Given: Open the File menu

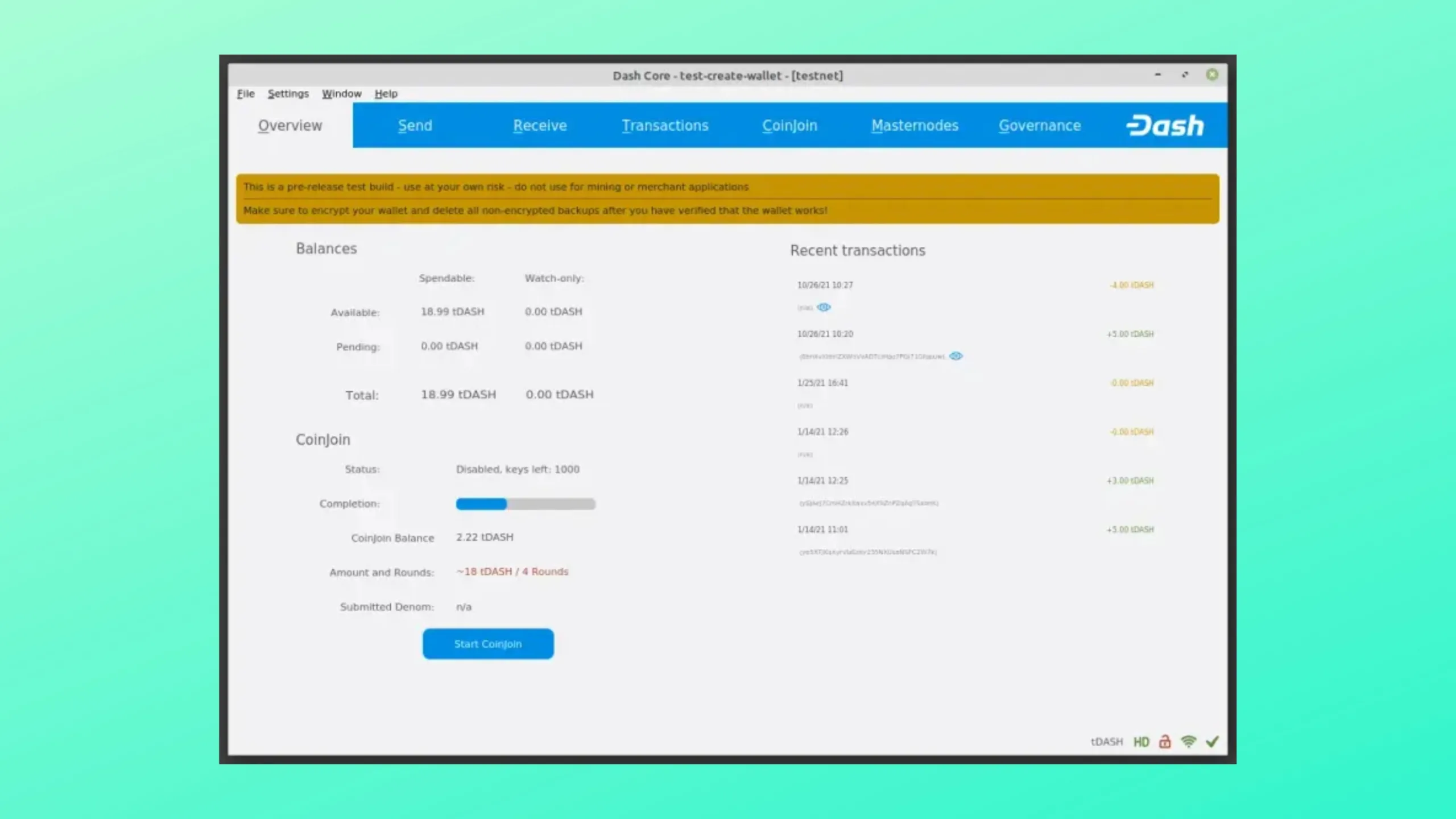Looking at the screenshot, I should click(x=246, y=94).
